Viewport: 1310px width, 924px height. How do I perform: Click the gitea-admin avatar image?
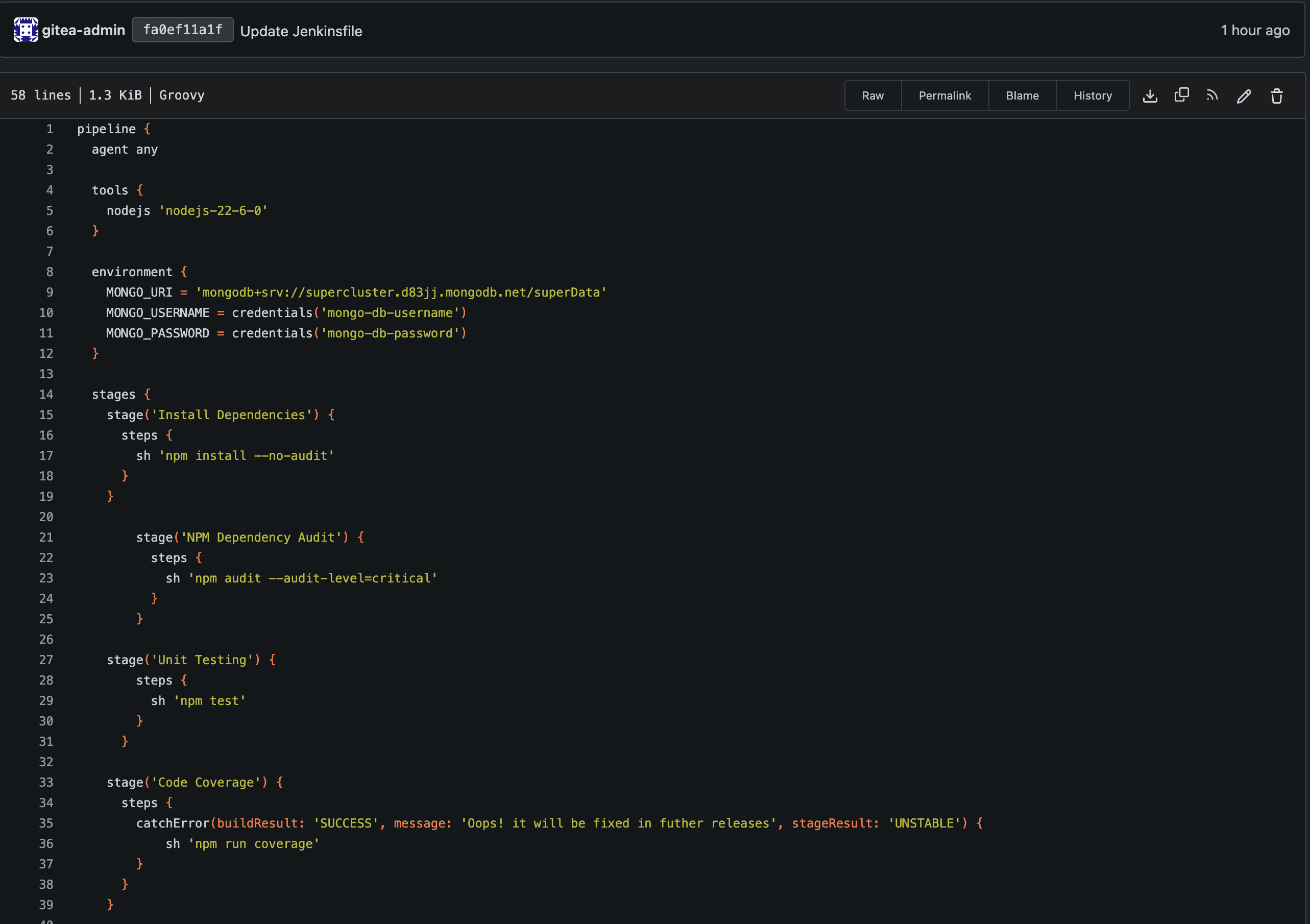(x=26, y=30)
